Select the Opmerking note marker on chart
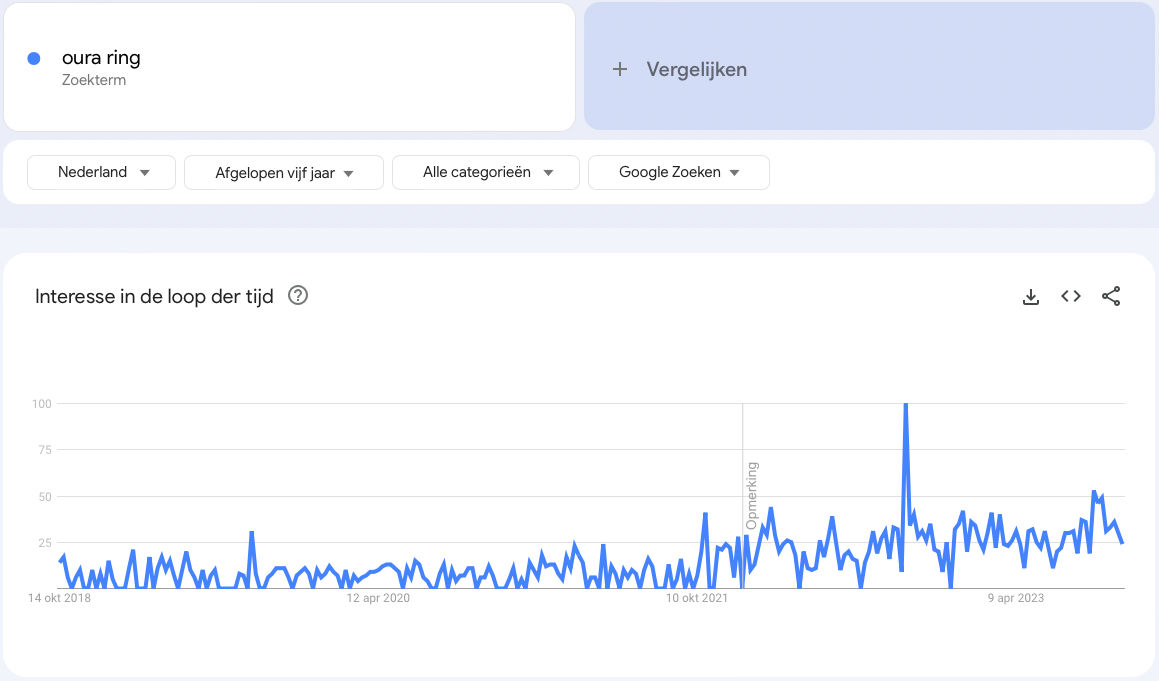The width and height of the screenshot is (1159, 681). pyautogui.click(x=752, y=495)
